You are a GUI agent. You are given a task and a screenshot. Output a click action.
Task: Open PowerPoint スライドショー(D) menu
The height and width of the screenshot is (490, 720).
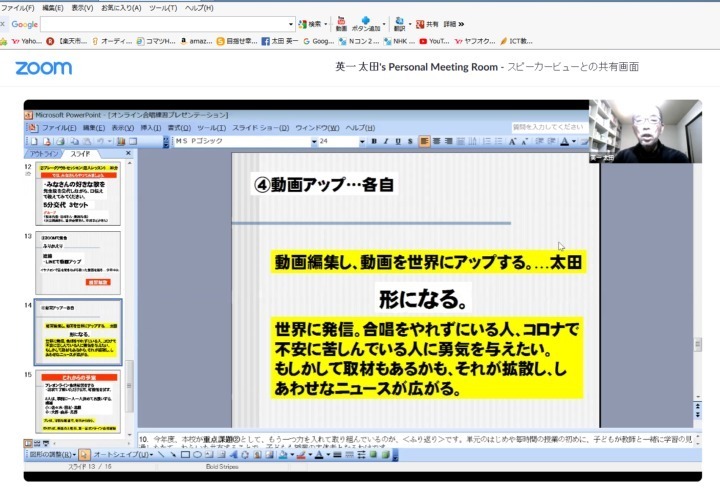[x=260, y=128]
